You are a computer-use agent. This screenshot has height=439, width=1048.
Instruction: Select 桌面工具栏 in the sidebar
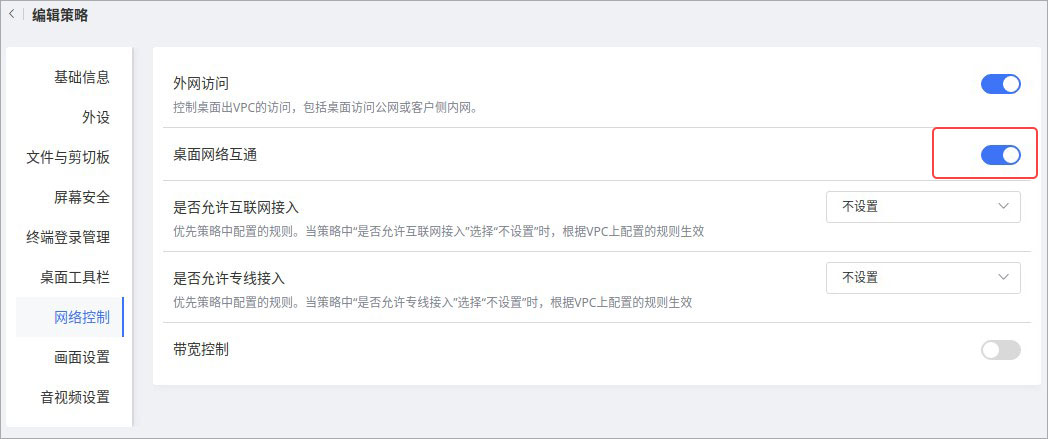(x=75, y=277)
